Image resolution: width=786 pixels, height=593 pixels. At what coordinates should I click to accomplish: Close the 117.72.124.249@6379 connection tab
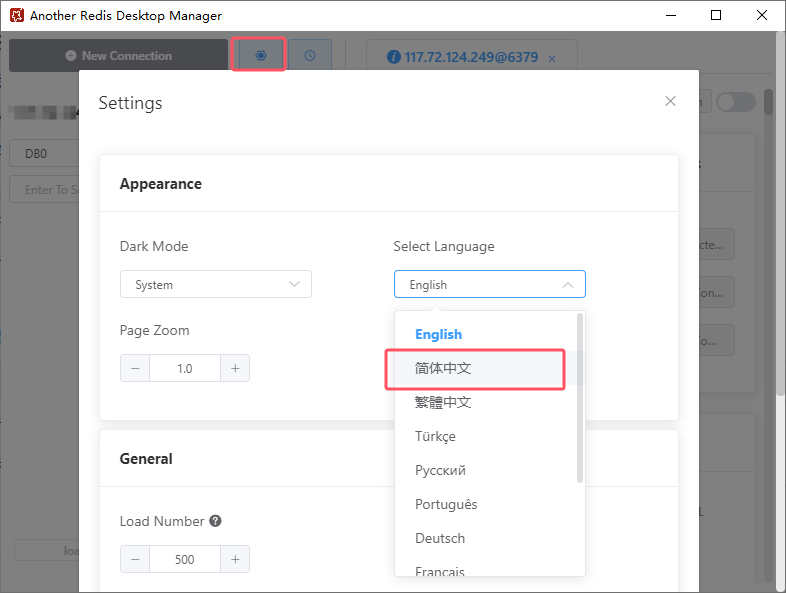[x=552, y=58]
